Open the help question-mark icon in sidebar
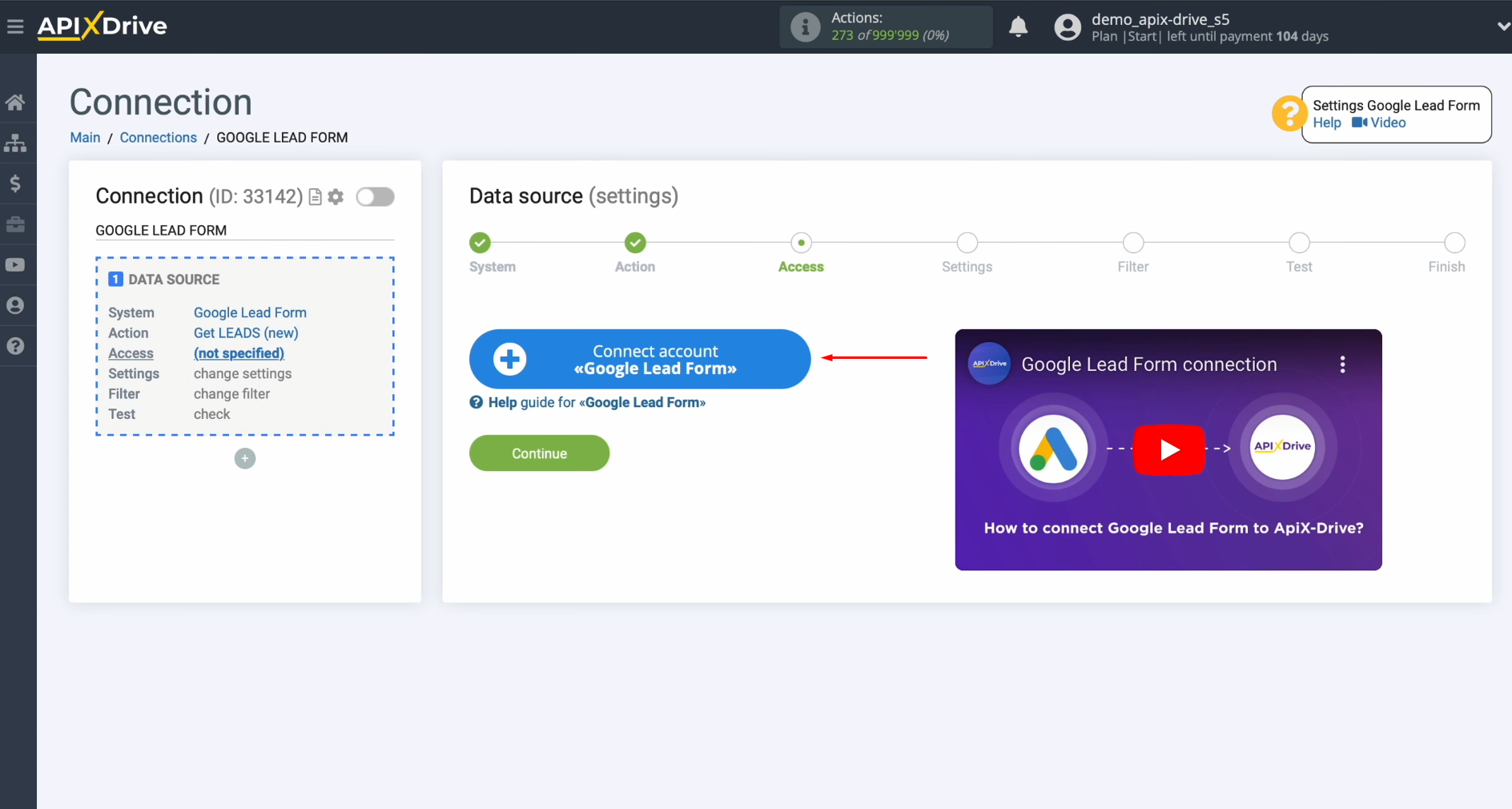This screenshot has height=809, width=1512. [x=16, y=345]
